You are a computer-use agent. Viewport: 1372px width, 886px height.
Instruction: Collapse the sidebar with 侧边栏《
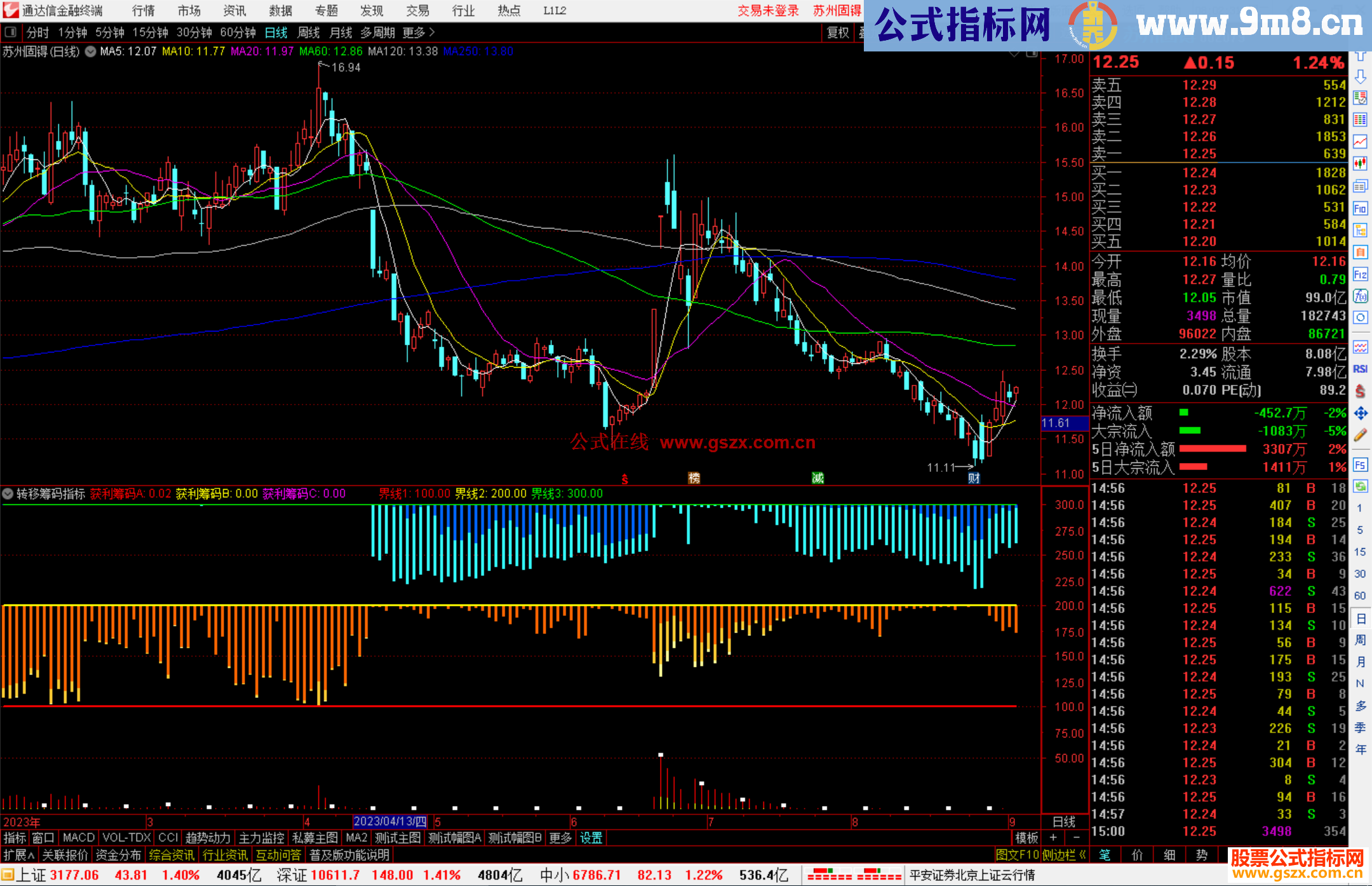pos(1065,855)
